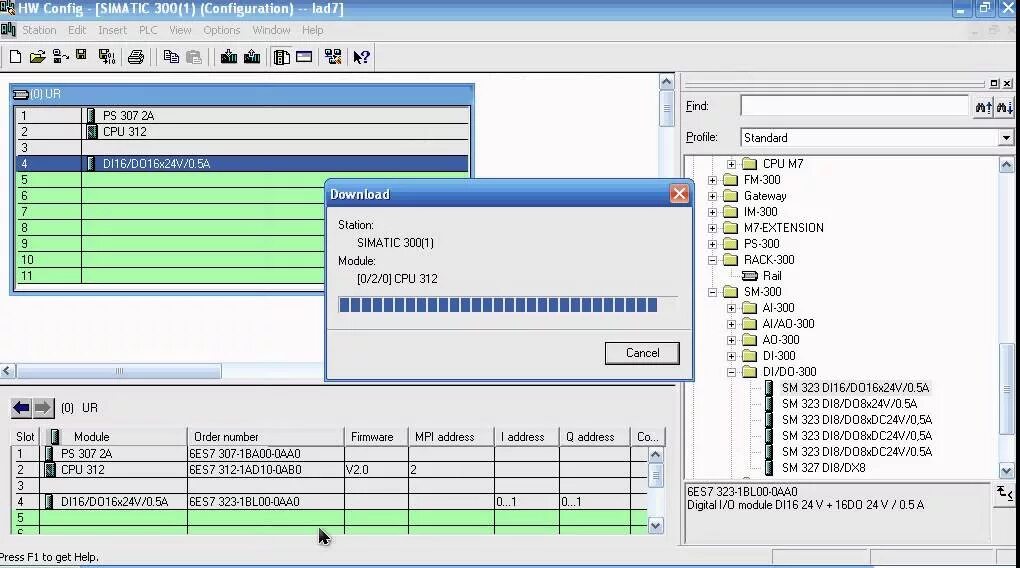Screen dimensions: 1020x568
Task: Expand the IM-300 folder
Action: 712,212
